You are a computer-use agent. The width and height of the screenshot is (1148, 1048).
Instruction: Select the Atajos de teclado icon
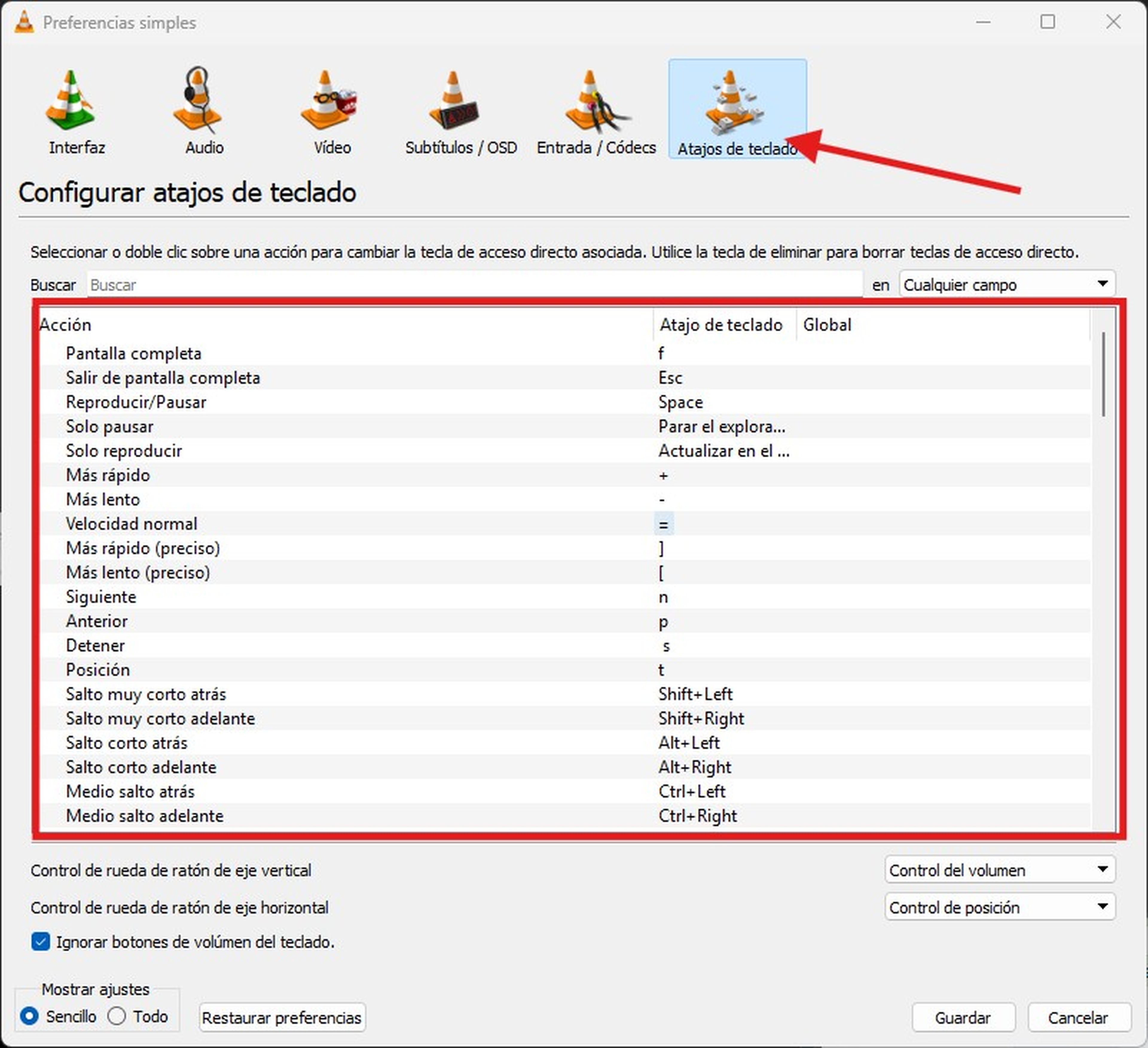[x=738, y=108]
